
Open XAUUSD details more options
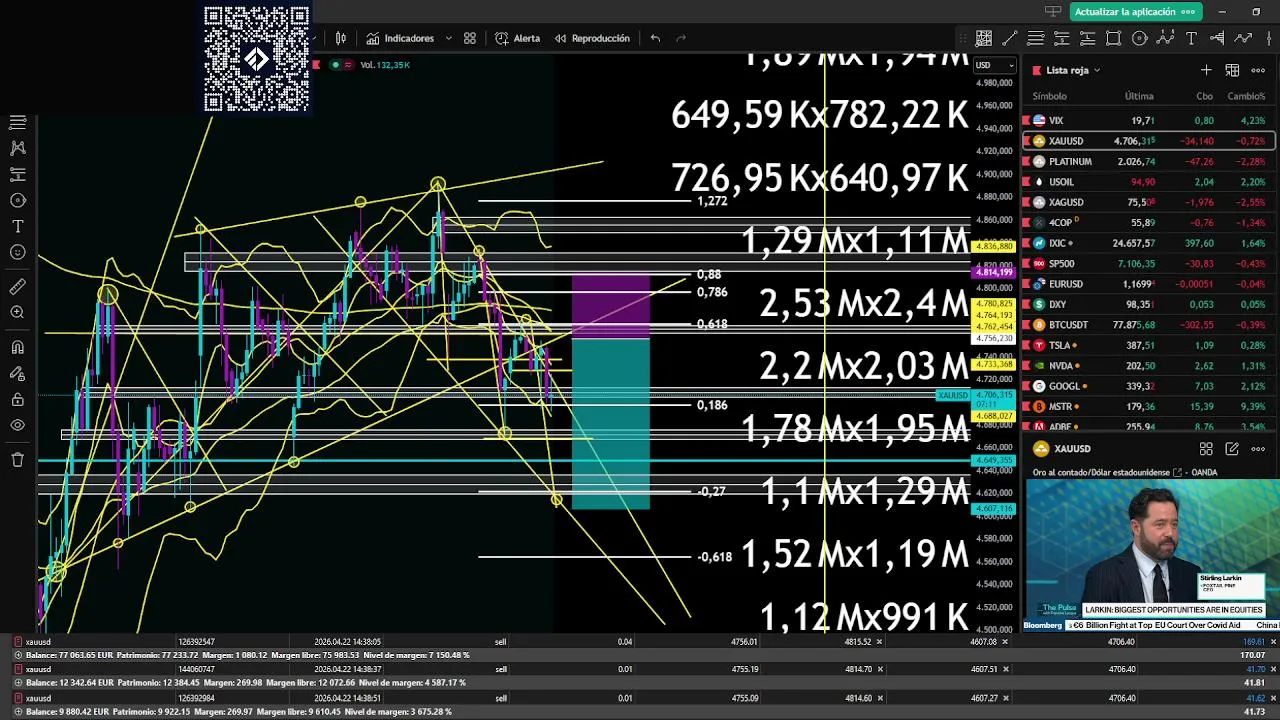click(x=1258, y=449)
